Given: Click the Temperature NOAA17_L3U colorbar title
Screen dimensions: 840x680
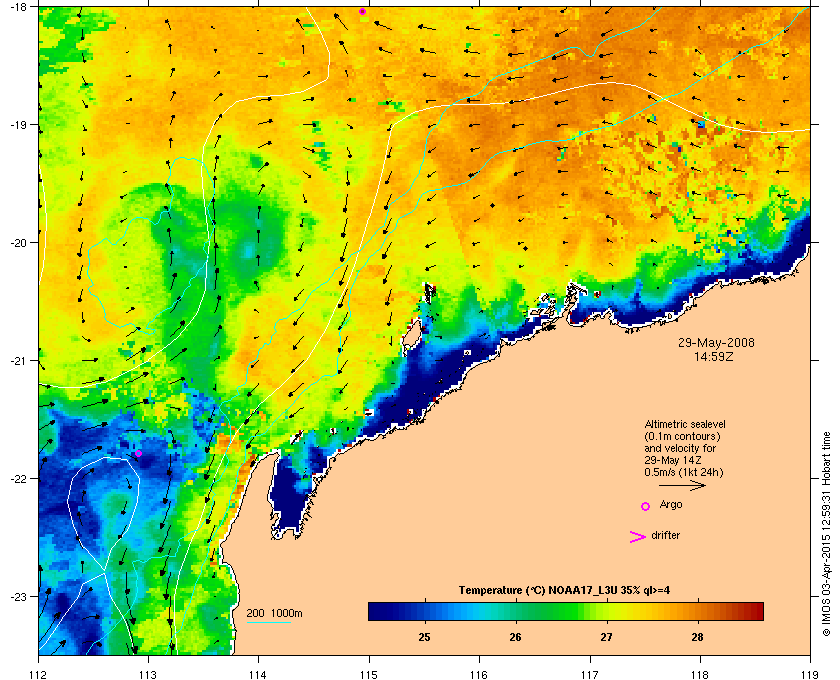Looking at the screenshot, I should (x=564, y=591).
